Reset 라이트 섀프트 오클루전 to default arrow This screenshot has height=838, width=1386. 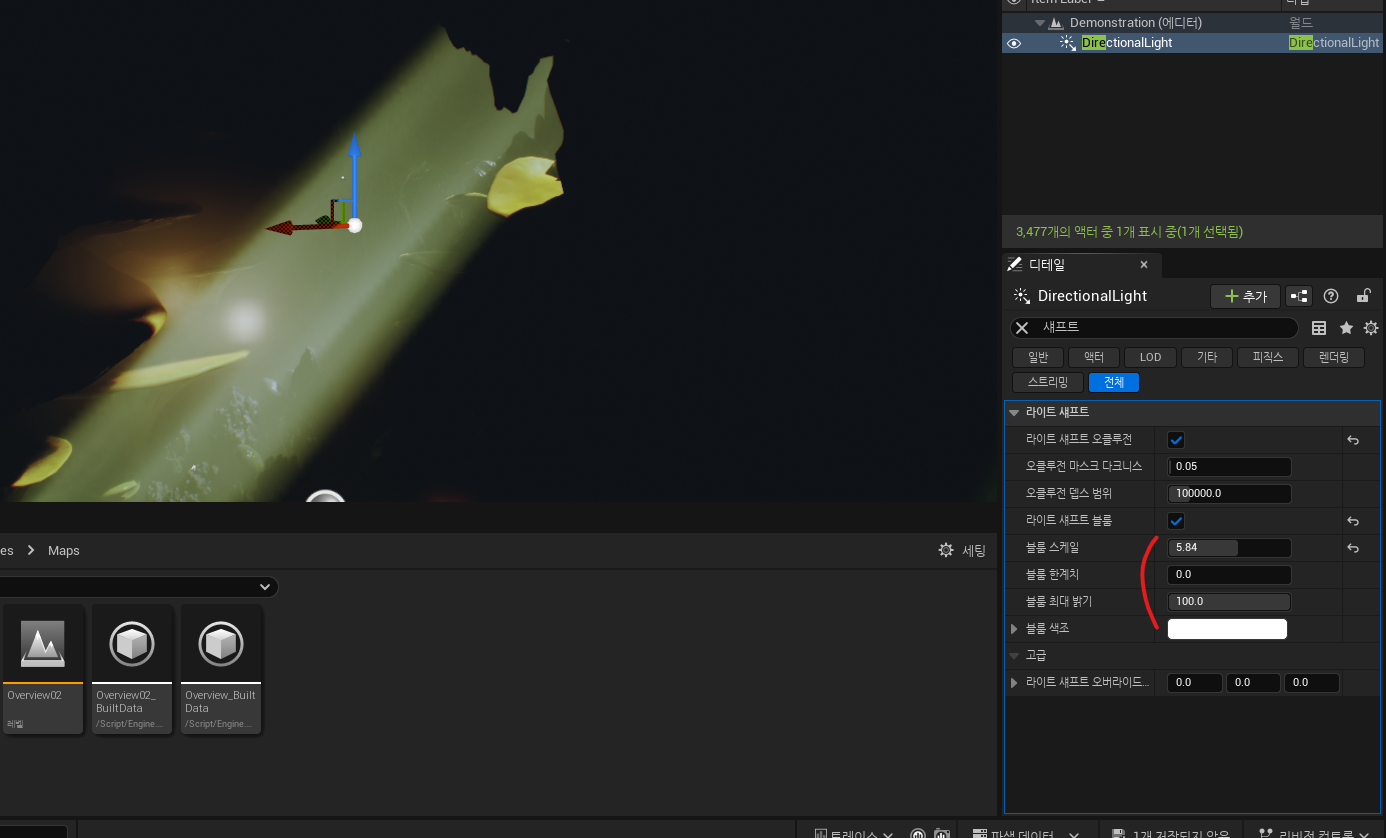click(x=1352, y=440)
